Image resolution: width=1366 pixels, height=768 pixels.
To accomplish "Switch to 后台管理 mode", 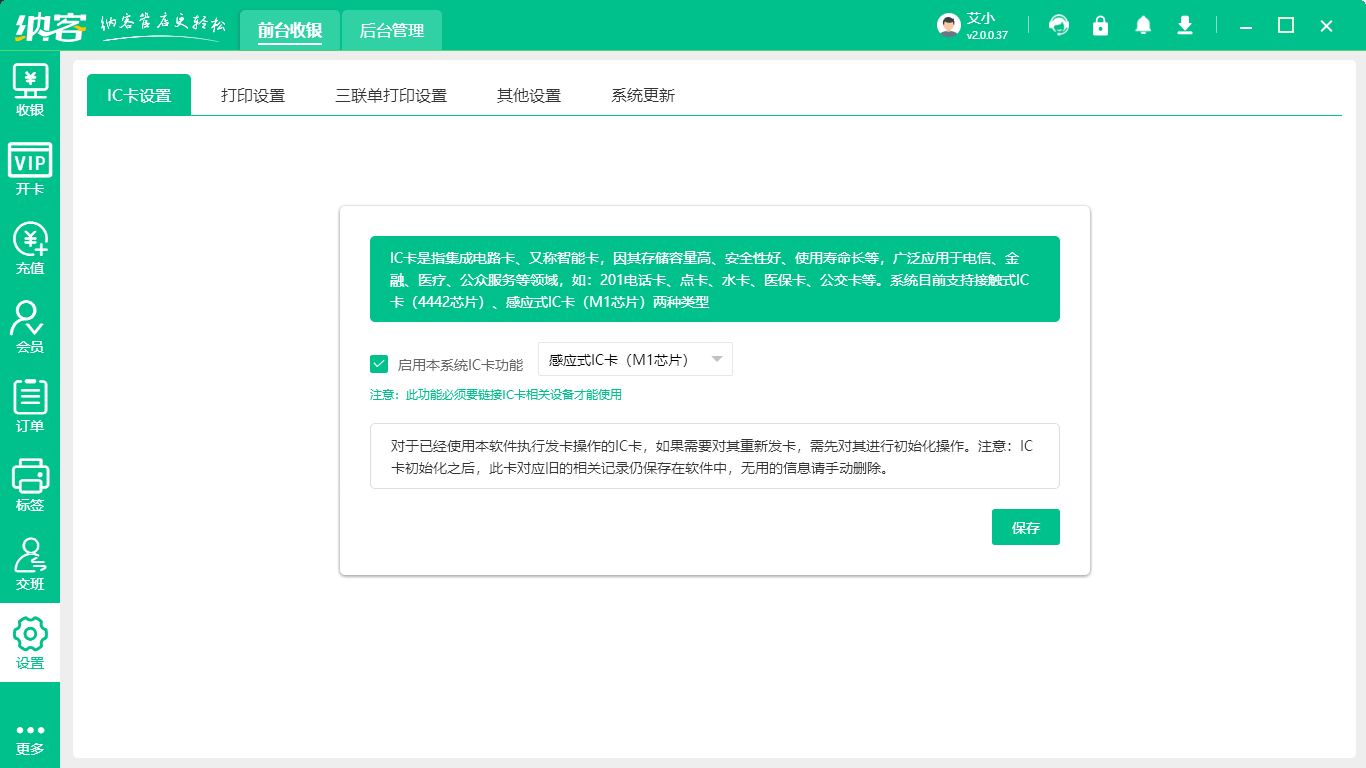I will click(x=391, y=30).
